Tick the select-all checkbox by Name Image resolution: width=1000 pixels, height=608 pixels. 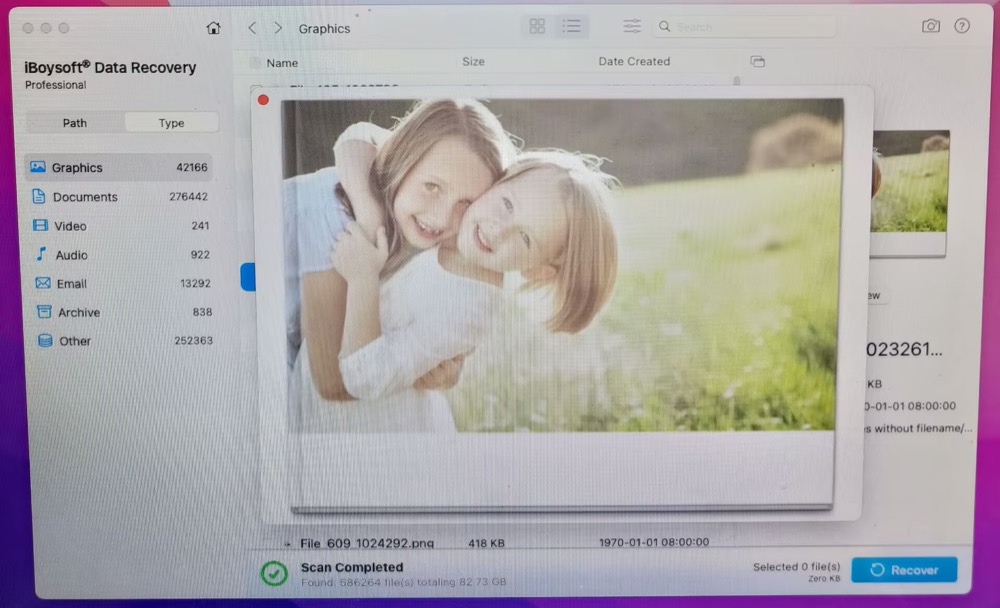coord(255,63)
